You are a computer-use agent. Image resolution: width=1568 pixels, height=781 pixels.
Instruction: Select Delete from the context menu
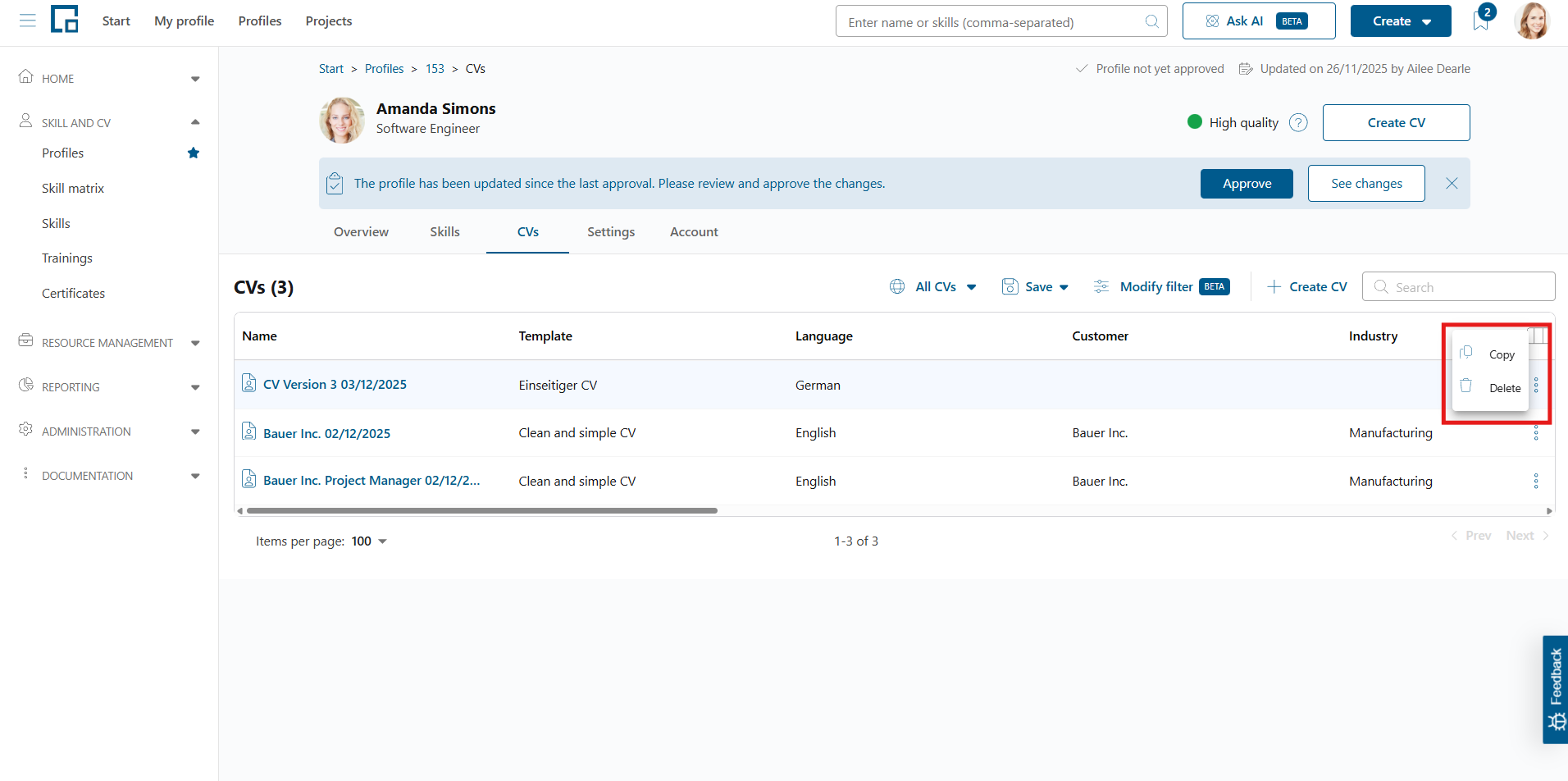click(x=1490, y=387)
